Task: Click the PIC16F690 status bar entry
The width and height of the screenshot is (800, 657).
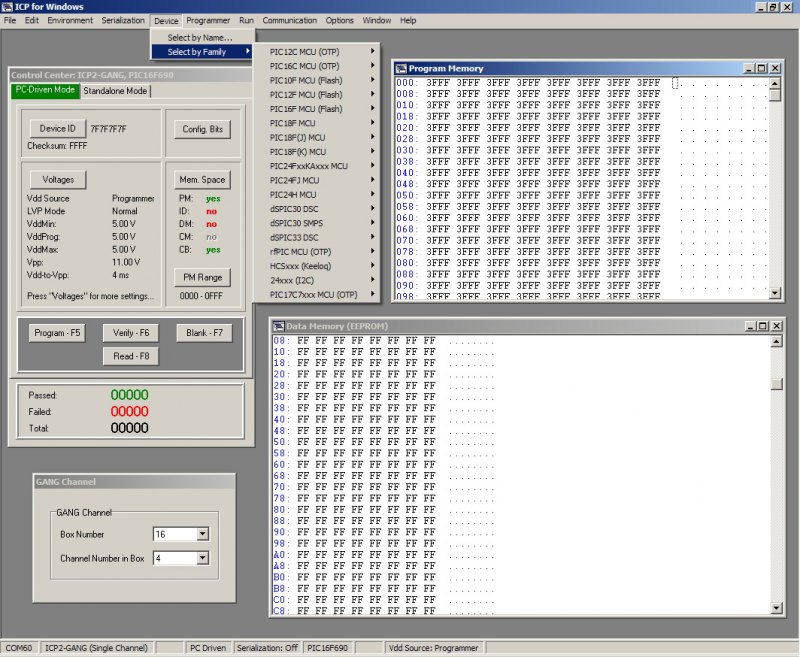Action: coord(328,648)
